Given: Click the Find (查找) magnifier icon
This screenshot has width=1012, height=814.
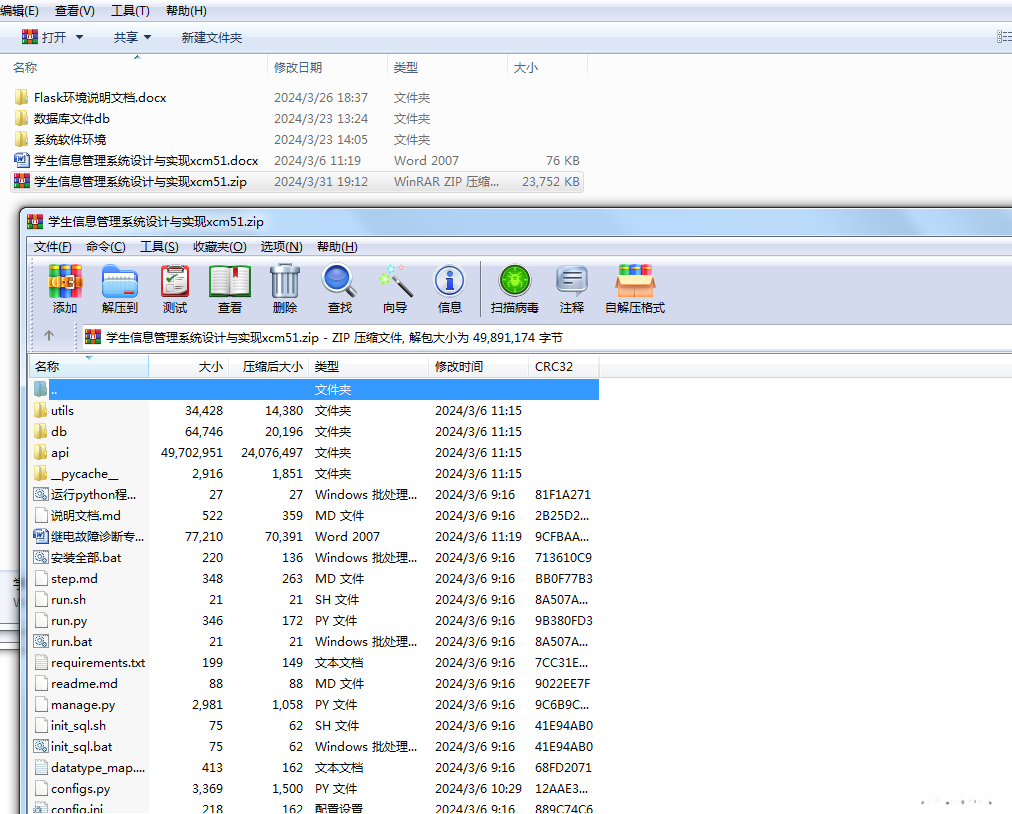Looking at the screenshot, I should point(339,281).
